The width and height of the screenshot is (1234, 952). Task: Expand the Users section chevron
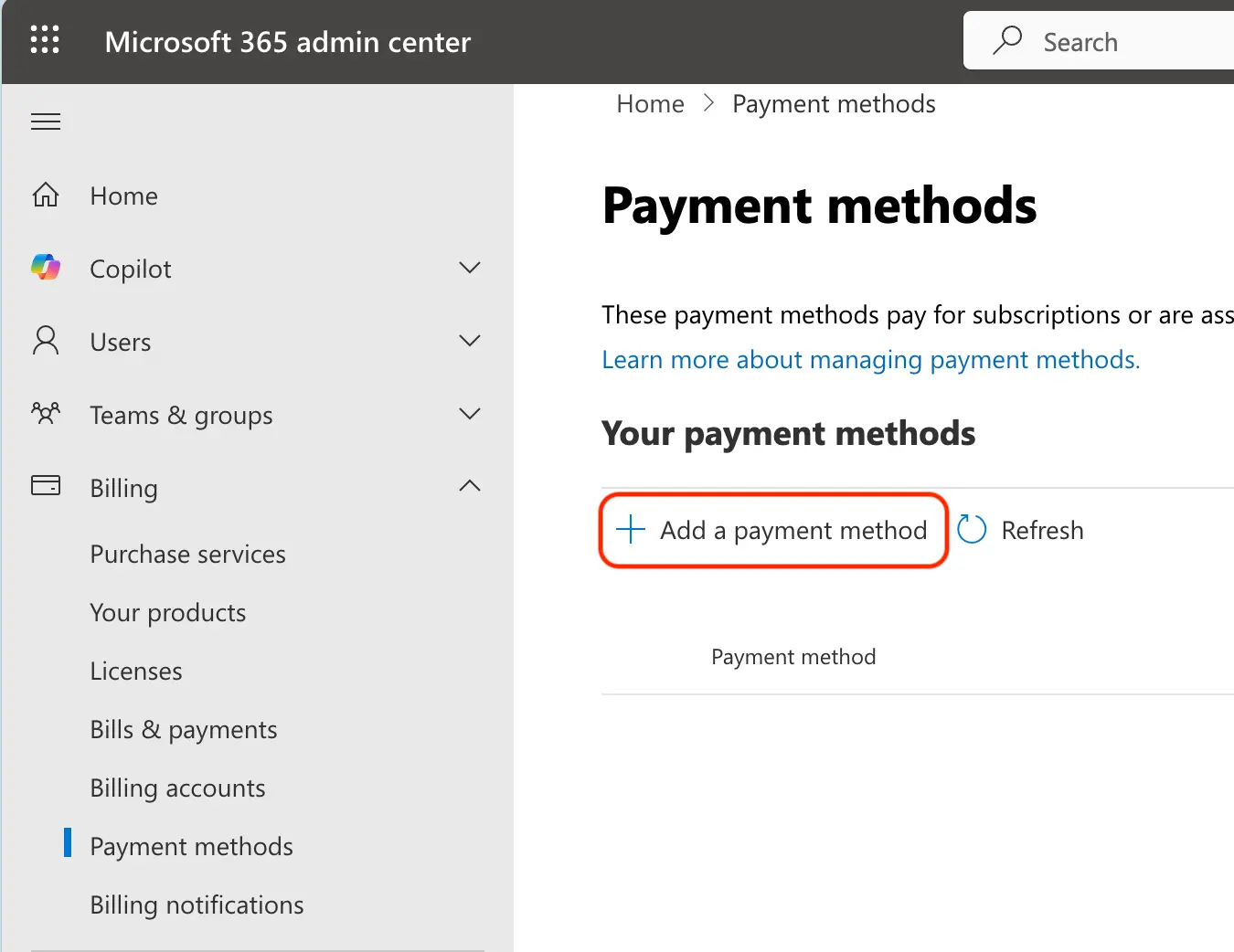469,341
